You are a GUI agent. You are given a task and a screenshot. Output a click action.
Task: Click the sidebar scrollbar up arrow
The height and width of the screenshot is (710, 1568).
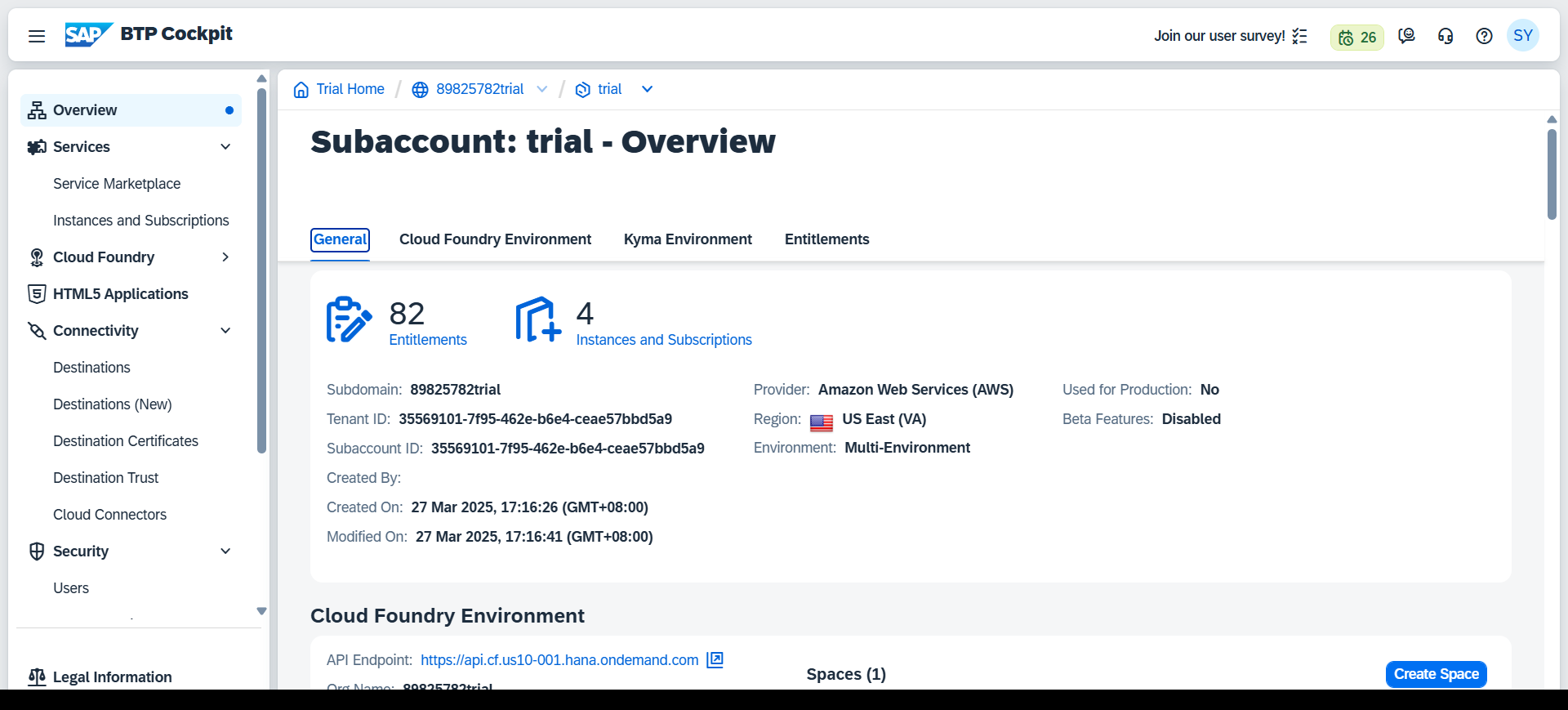(261, 78)
